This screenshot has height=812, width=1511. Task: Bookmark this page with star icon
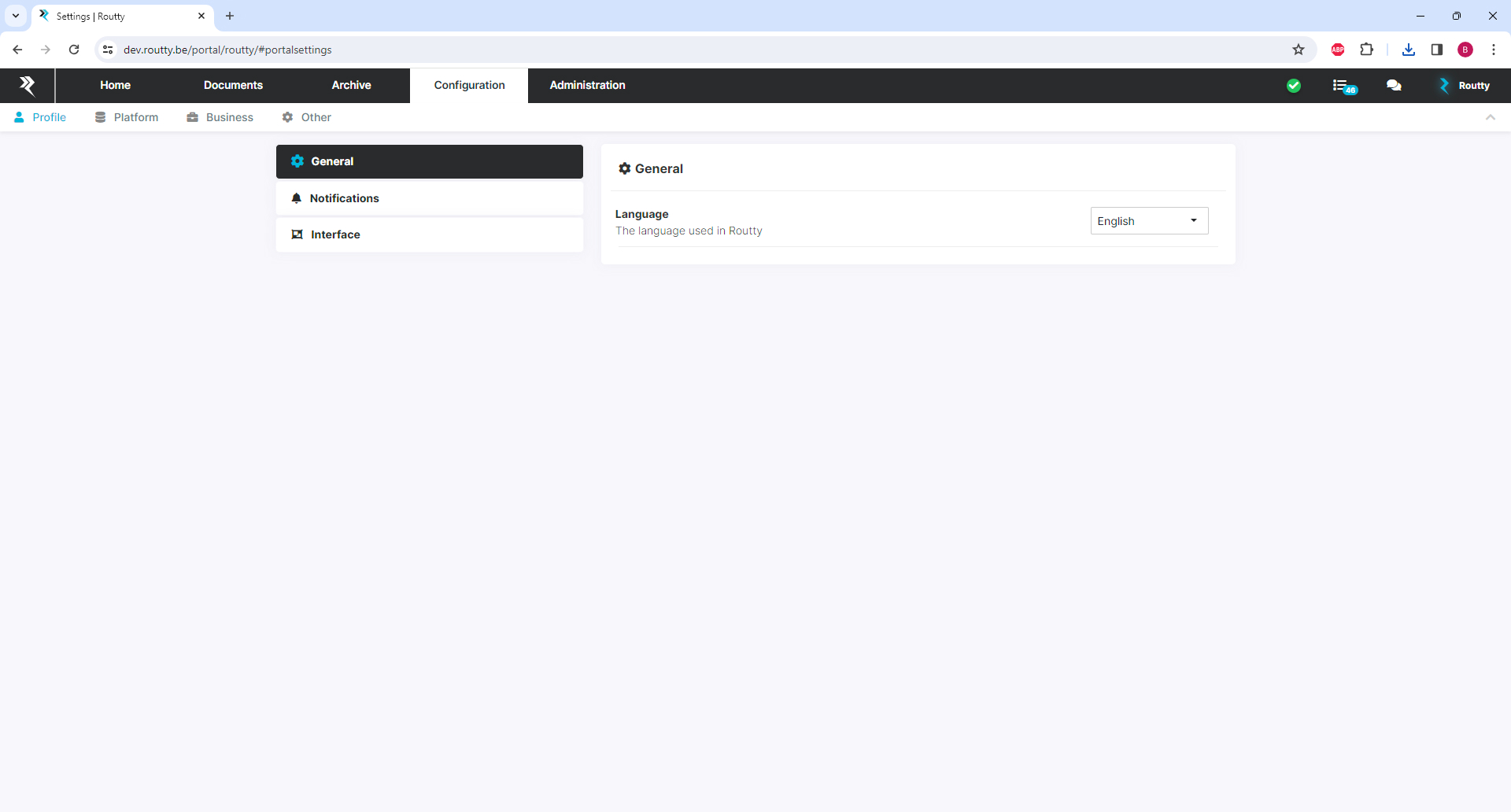pos(1299,50)
